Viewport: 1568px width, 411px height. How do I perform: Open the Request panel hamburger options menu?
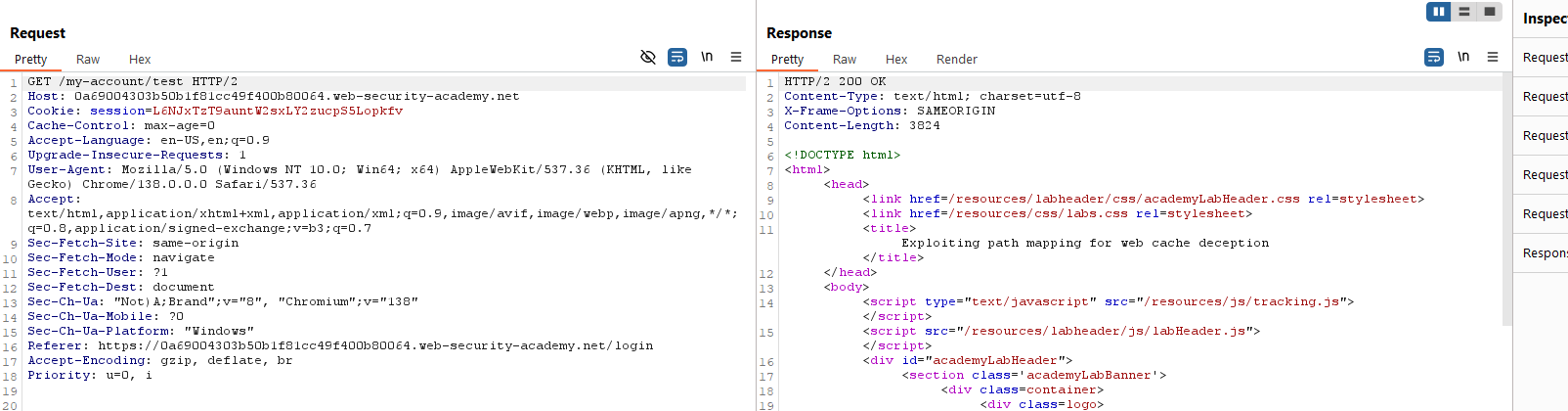click(x=736, y=57)
